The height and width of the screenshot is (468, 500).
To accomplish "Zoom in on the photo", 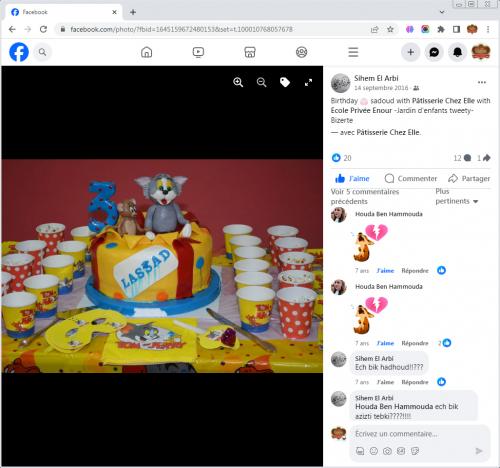I will tap(238, 82).
